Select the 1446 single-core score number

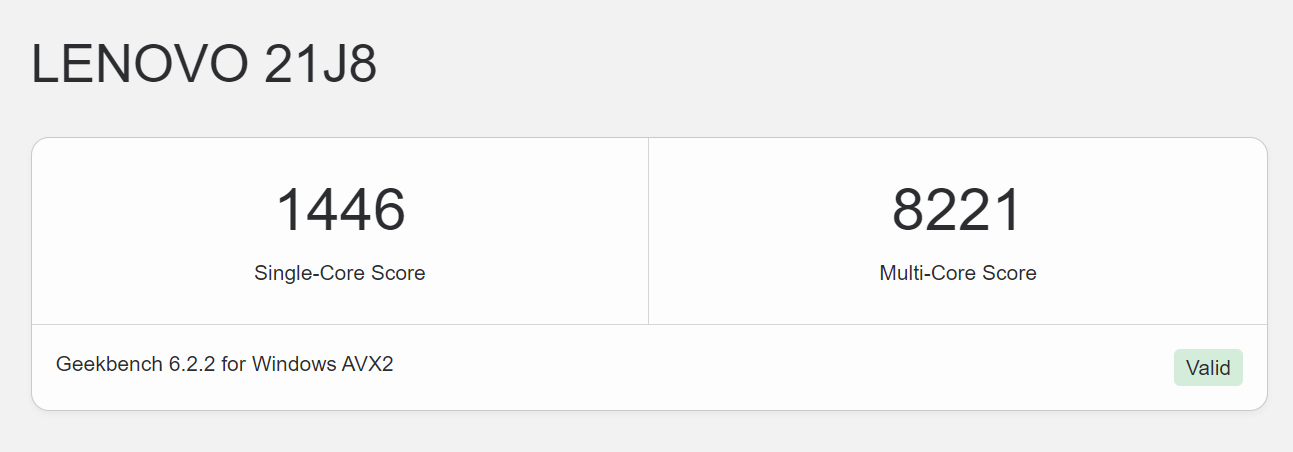pos(340,210)
